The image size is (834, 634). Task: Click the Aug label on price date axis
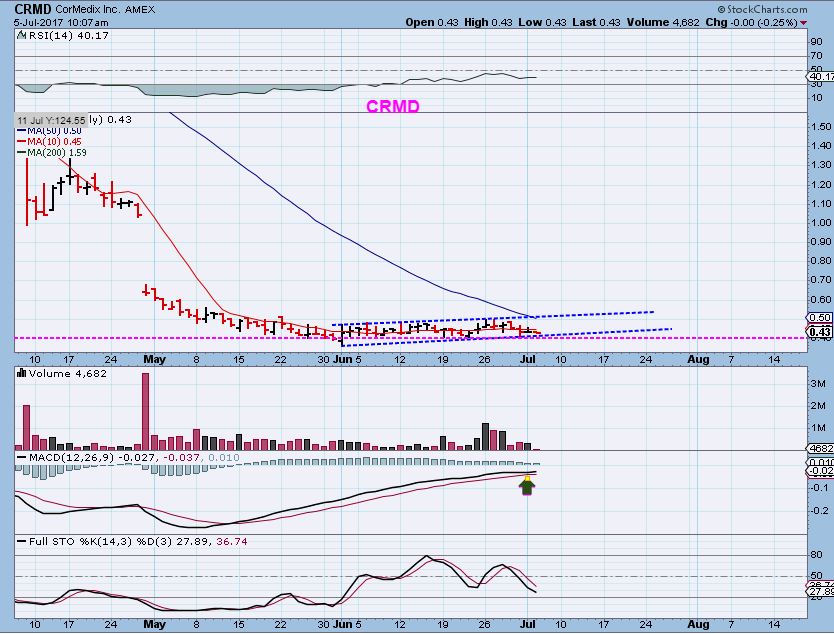click(x=698, y=360)
